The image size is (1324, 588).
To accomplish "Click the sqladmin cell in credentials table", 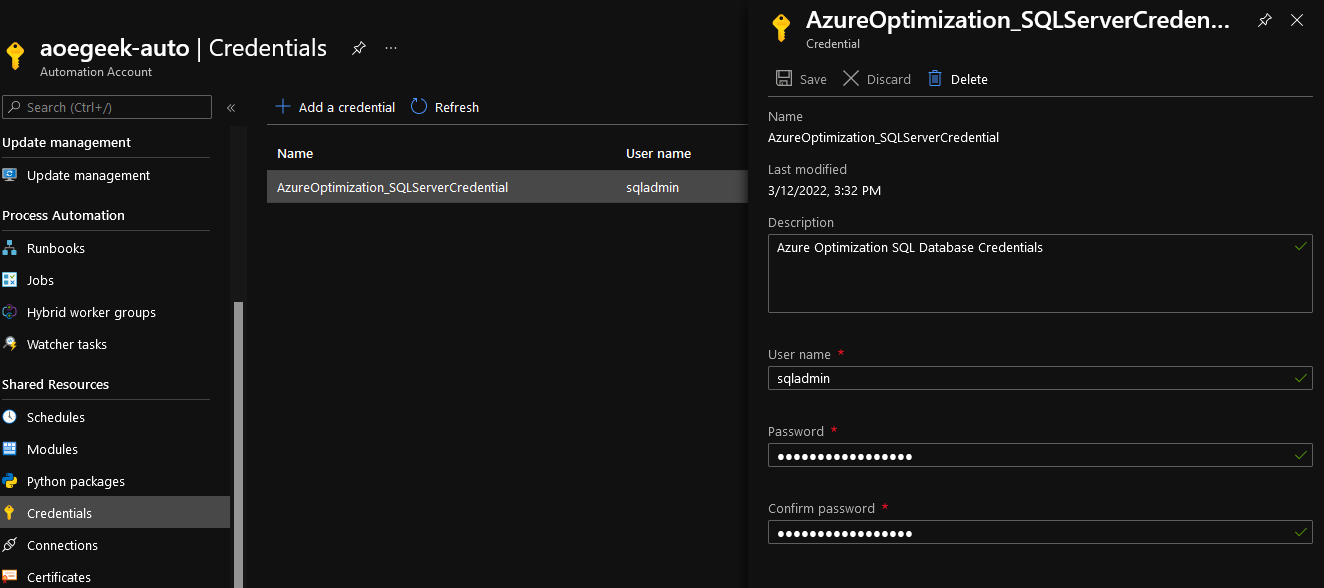I will tap(652, 187).
